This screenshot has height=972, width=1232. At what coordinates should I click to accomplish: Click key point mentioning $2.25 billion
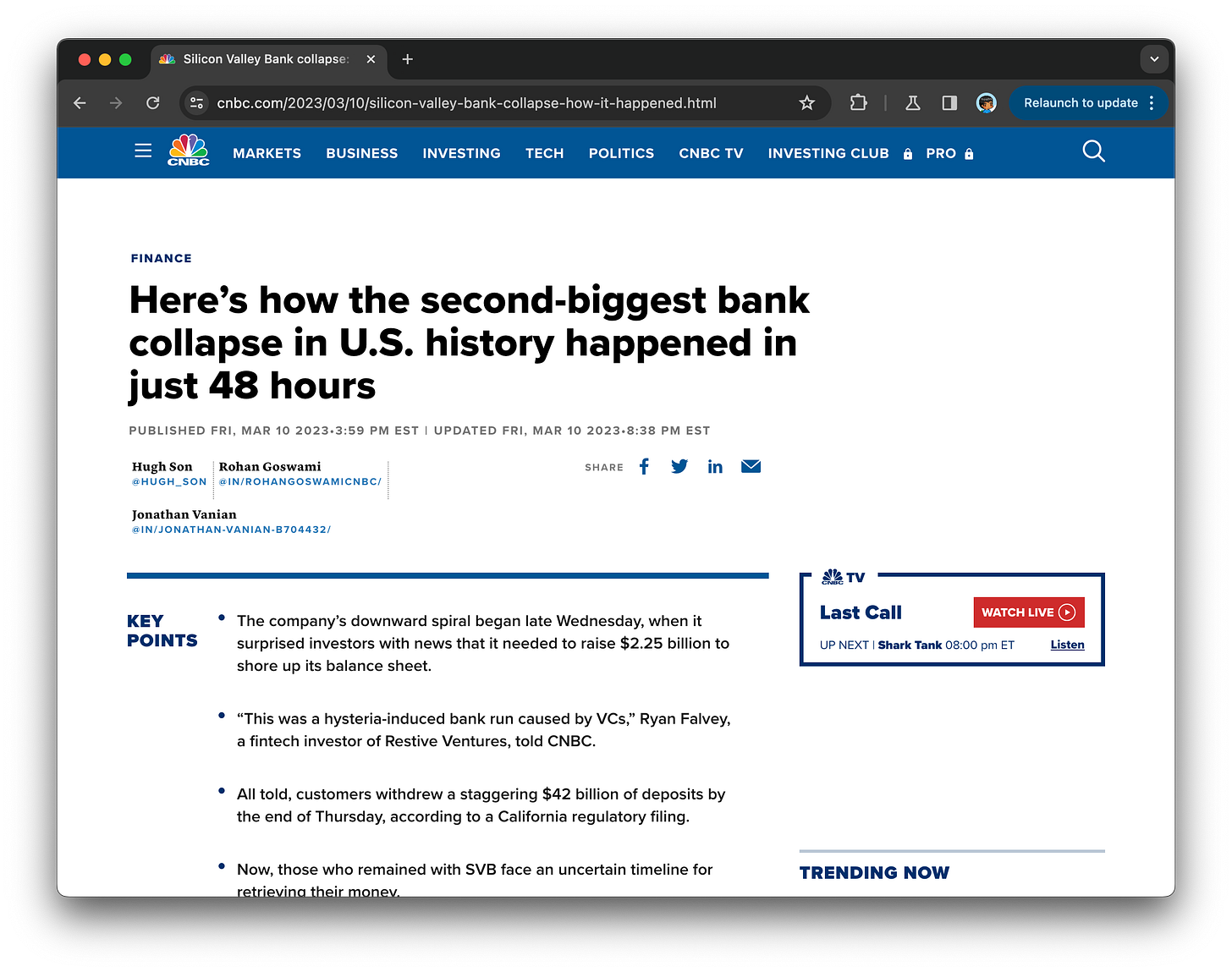tap(483, 643)
